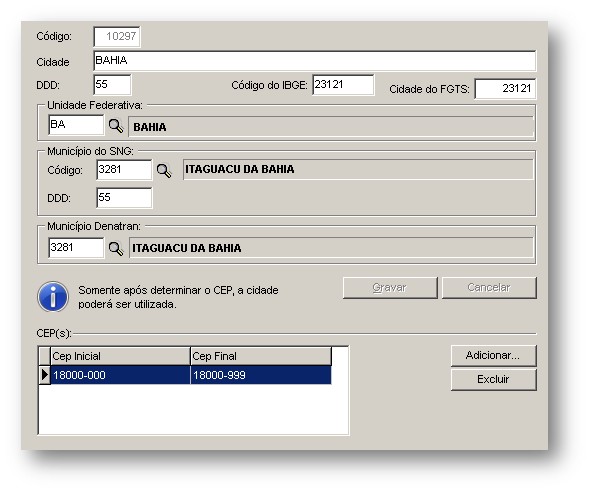Select the 18000-999 Cep Final cell
Screen dimensions: 590x492
click(261, 375)
